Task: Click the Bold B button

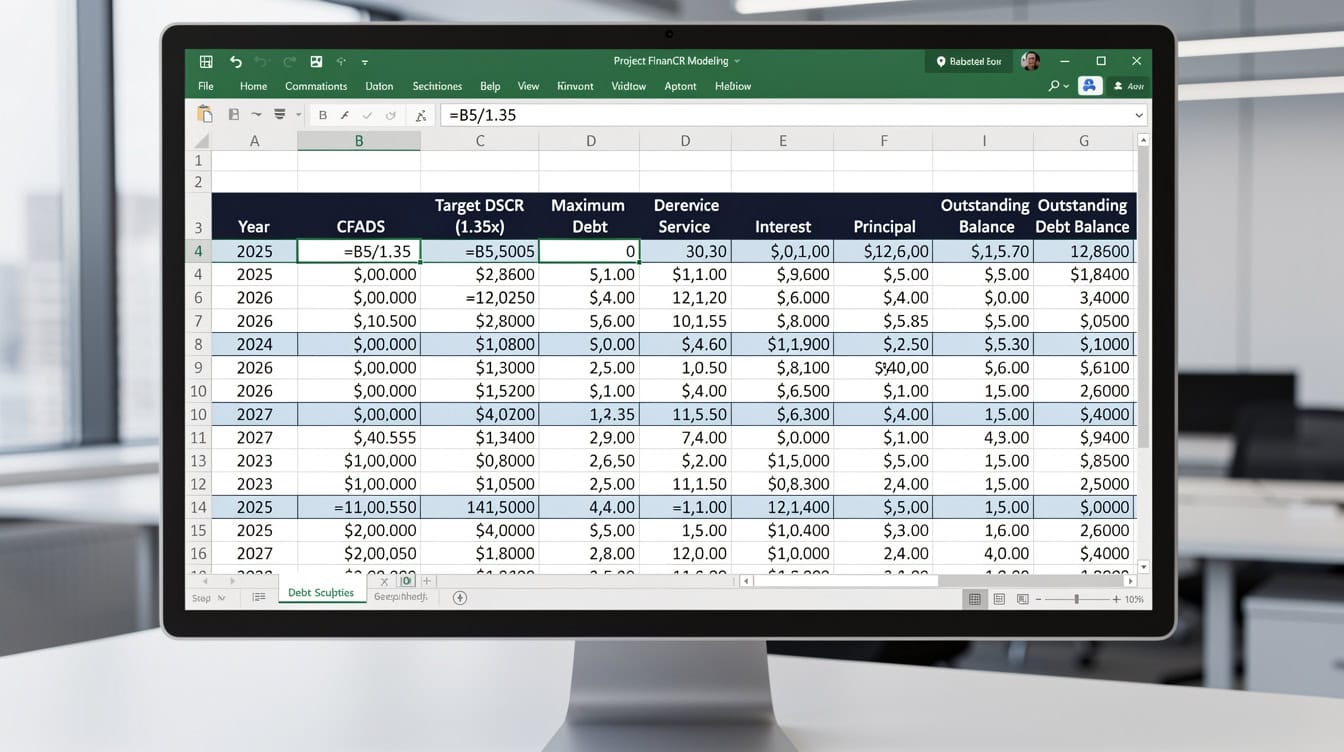Action: [x=322, y=115]
